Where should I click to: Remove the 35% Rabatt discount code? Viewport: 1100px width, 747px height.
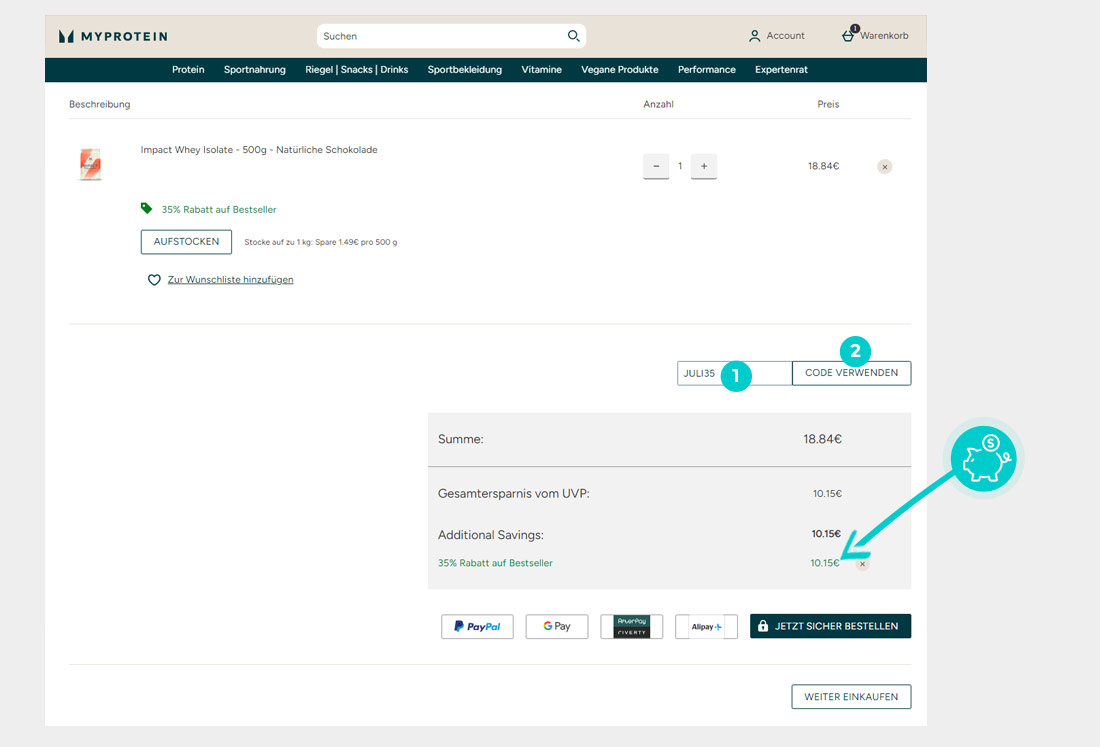pos(862,564)
